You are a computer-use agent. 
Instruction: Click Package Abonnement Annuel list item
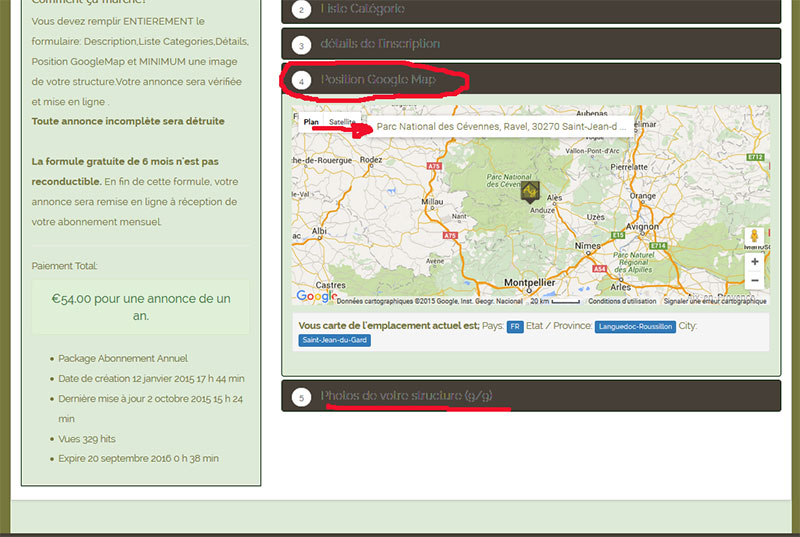coord(123,359)
